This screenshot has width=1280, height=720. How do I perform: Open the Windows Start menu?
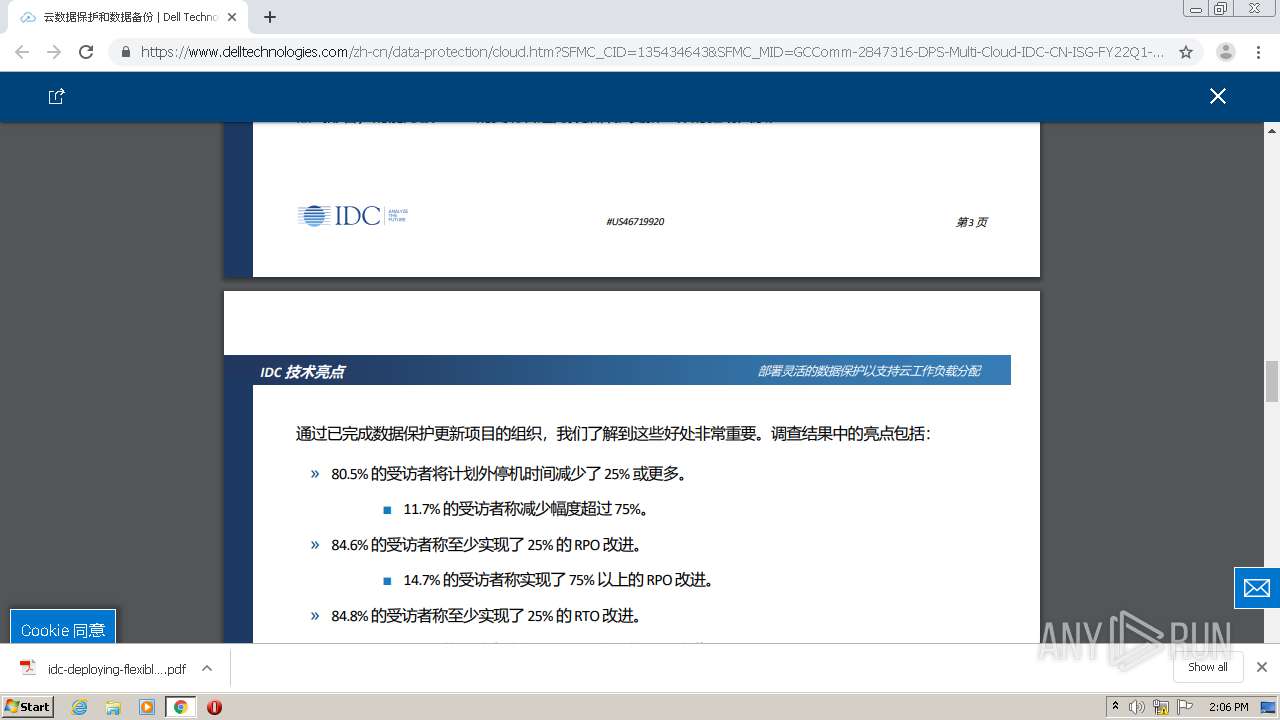(x=28, y=706)
